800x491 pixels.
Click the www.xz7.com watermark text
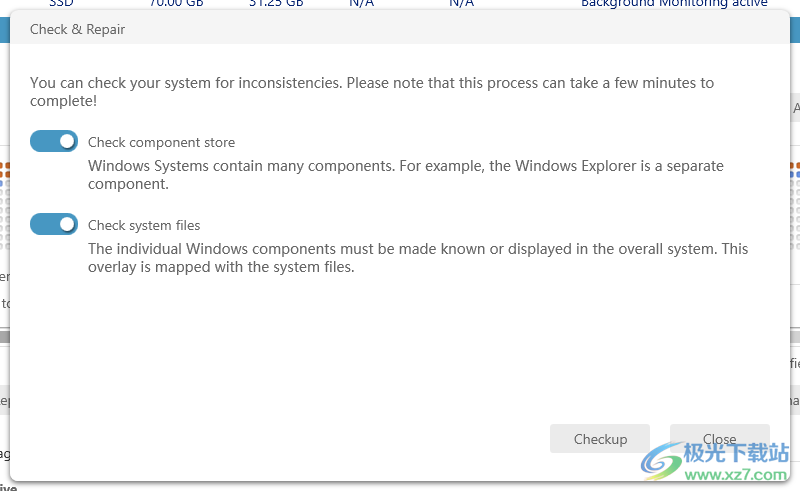[x=735, y=475]
